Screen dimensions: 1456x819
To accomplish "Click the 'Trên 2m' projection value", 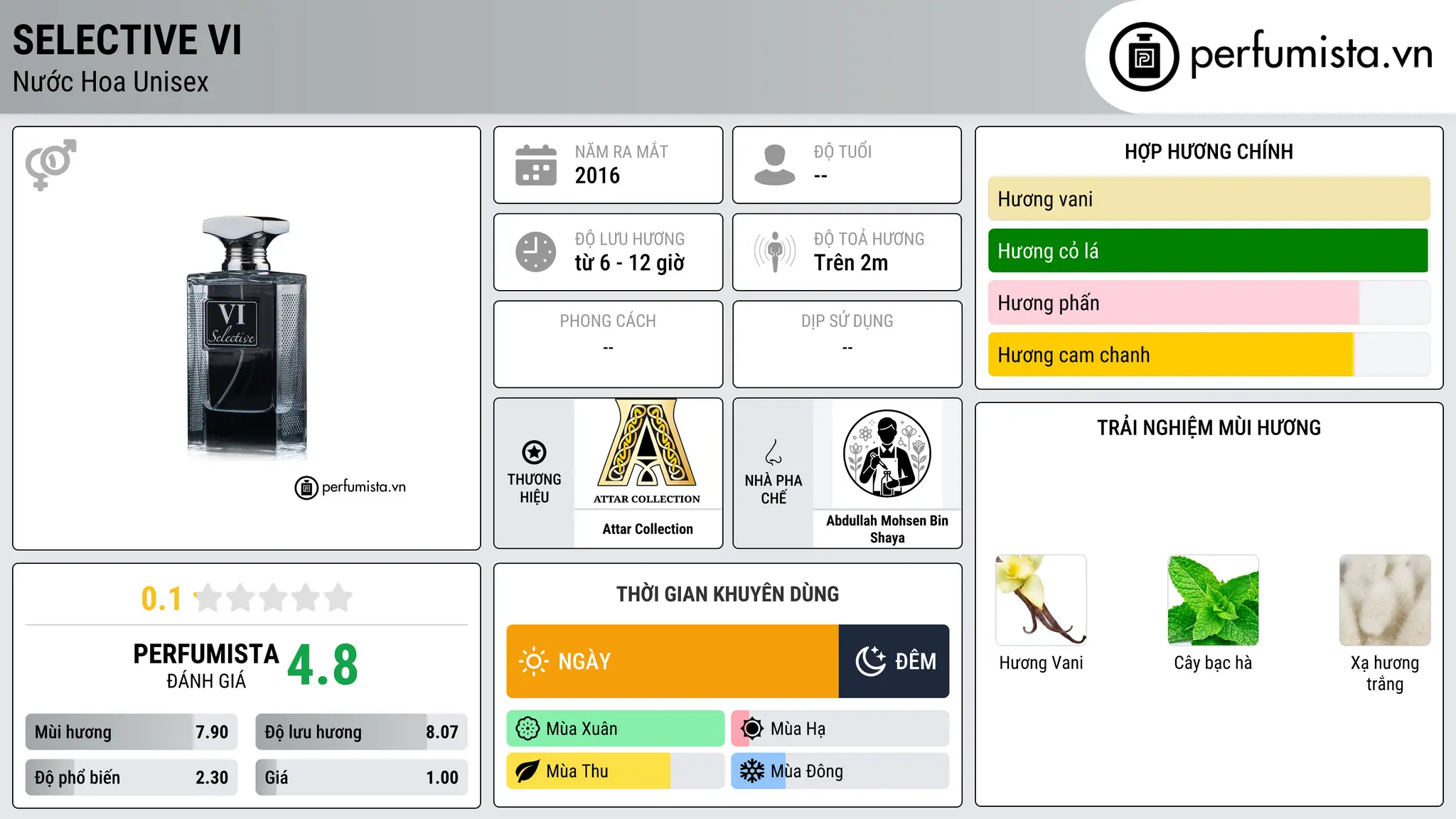I will [x=851, y=263].
